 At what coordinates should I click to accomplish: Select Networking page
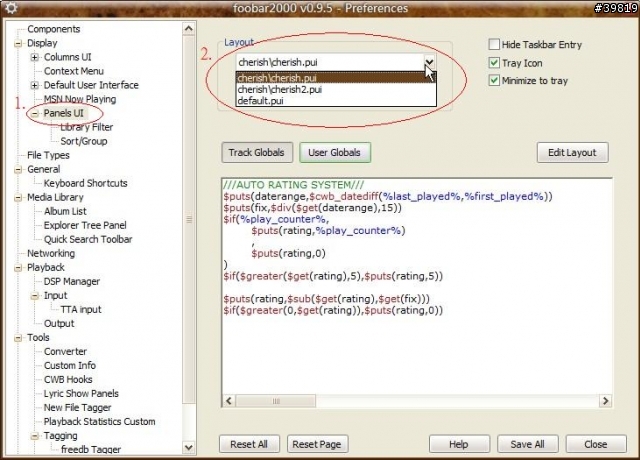tap(51, 253)
